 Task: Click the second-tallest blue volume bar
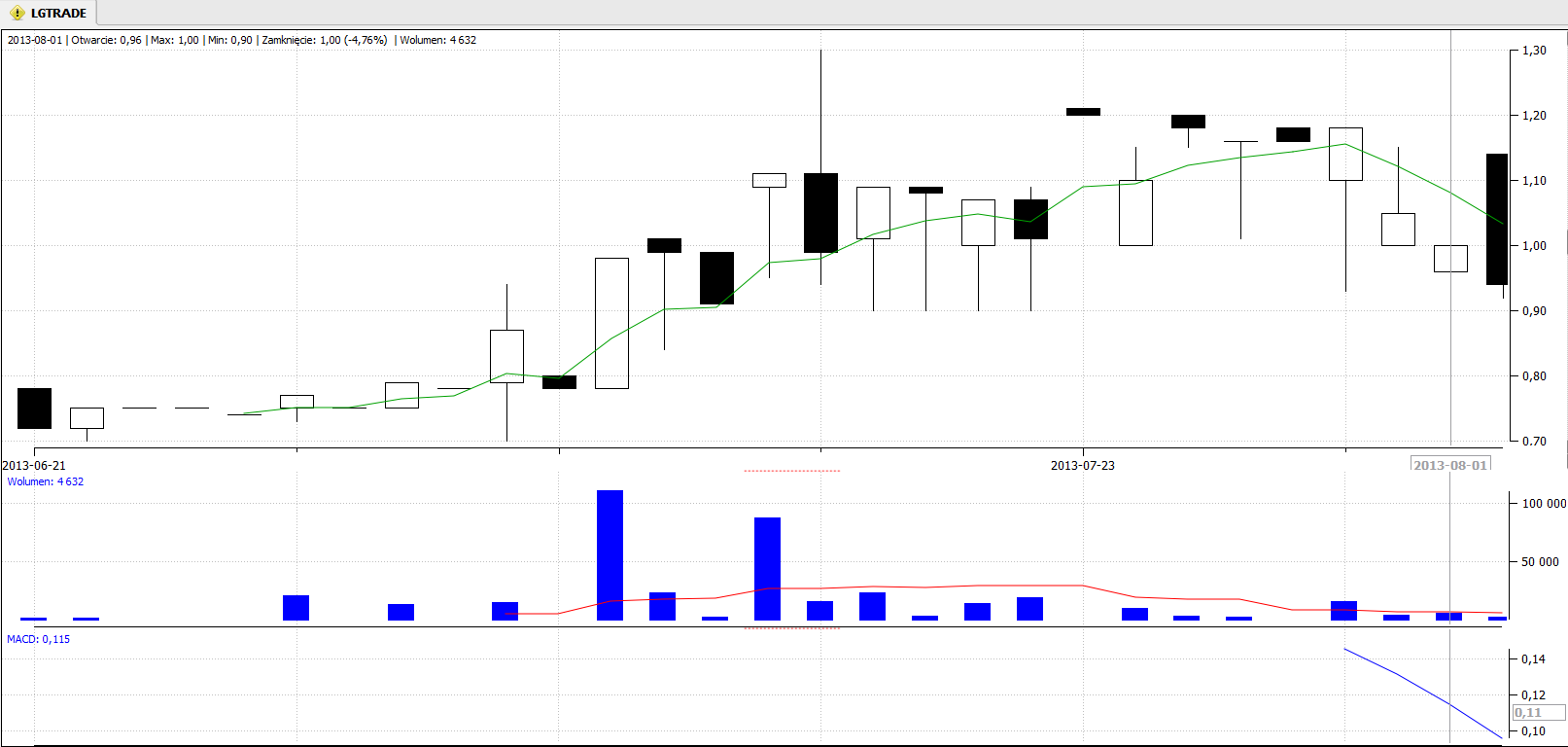(767, 568)
